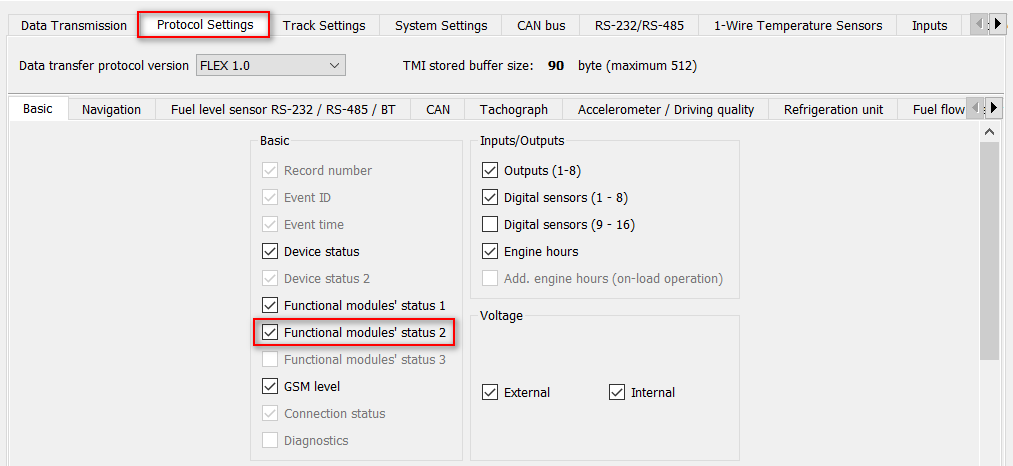This screenshot has width=1013, height=466.
Task: Toggle Functional modules' status 2 checkbox
Action: click(270, 333)
